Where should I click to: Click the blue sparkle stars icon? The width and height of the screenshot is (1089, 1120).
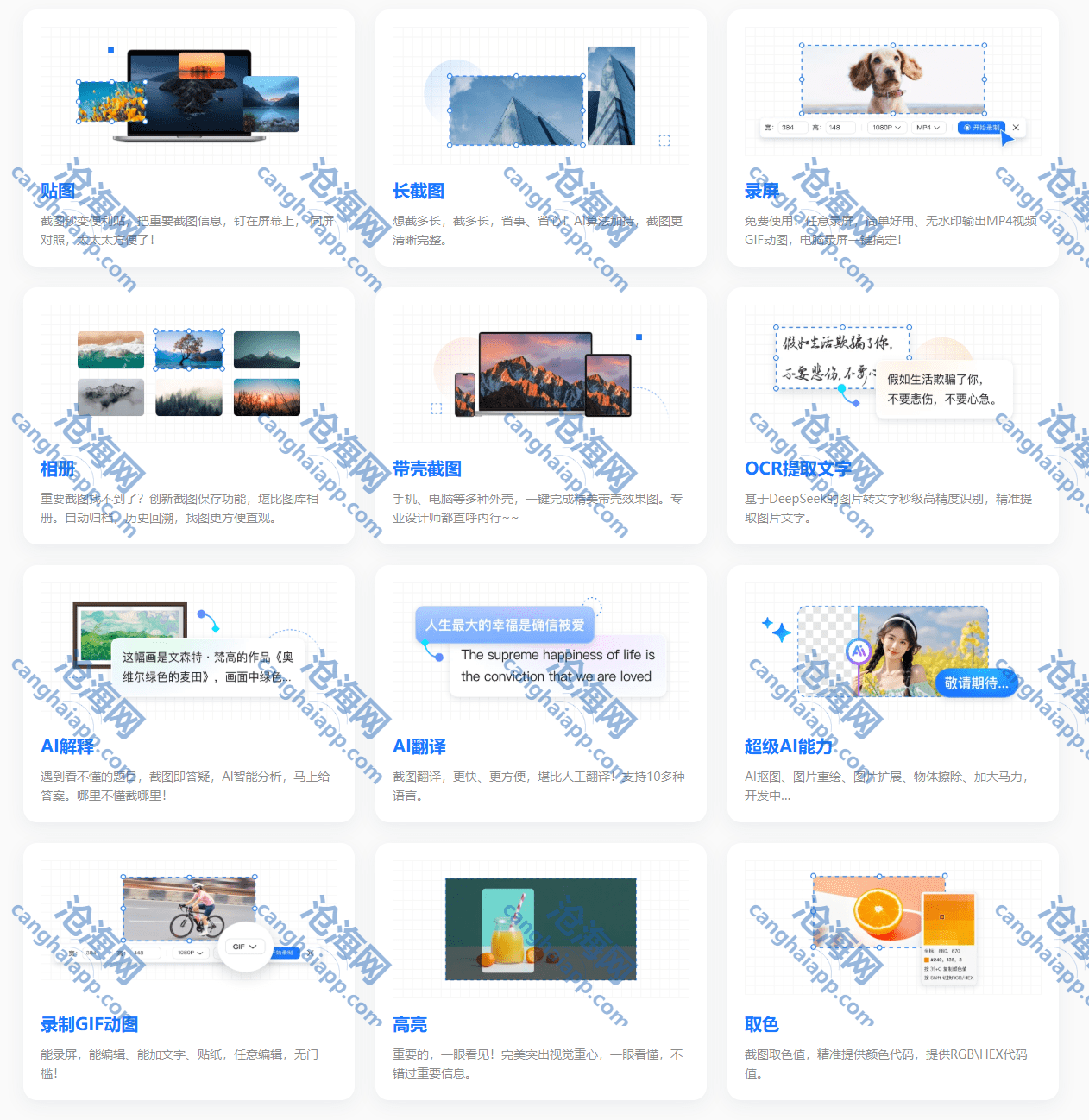[777, 630]
